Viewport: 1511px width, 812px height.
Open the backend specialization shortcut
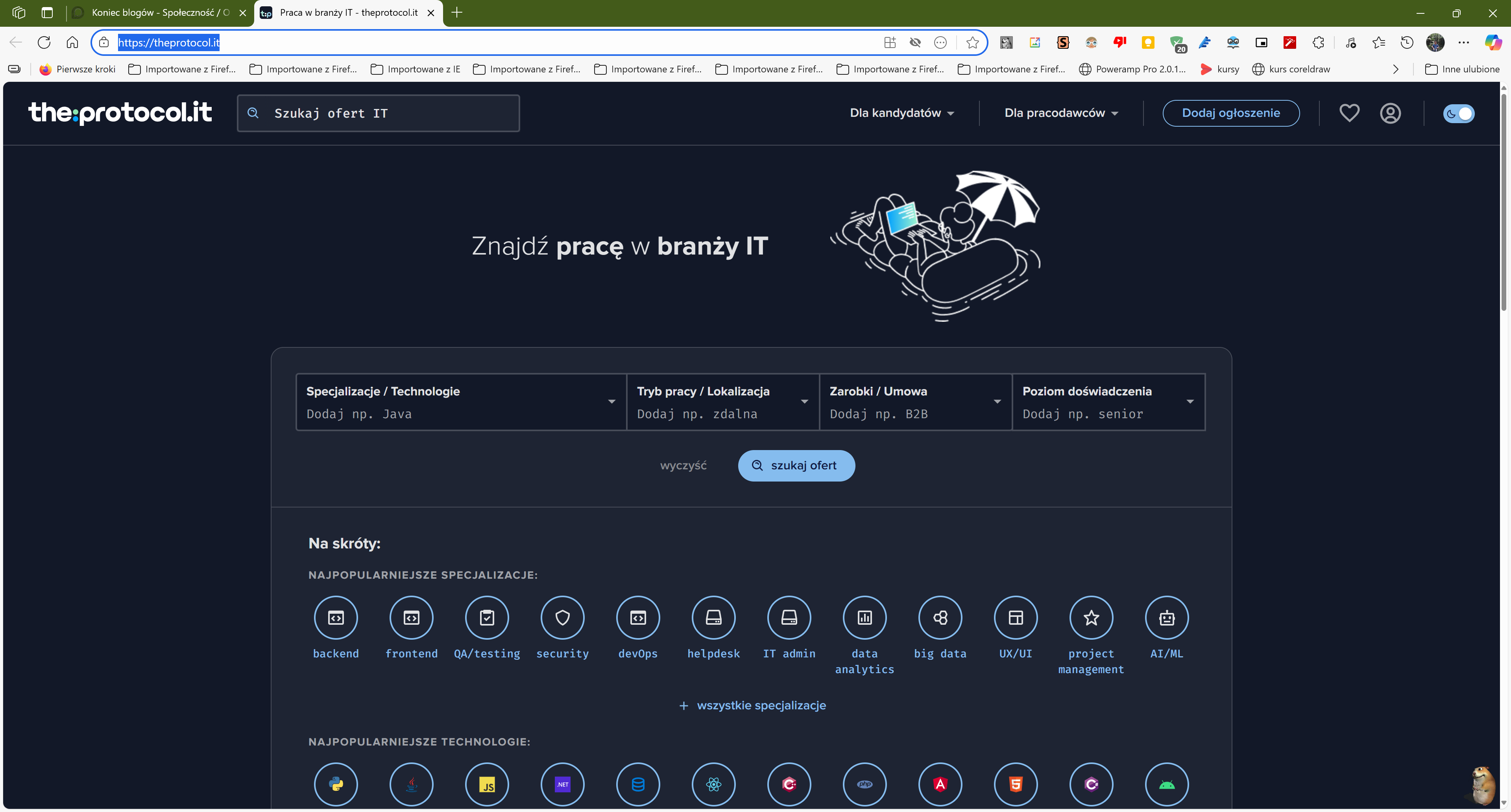(336, 617)
